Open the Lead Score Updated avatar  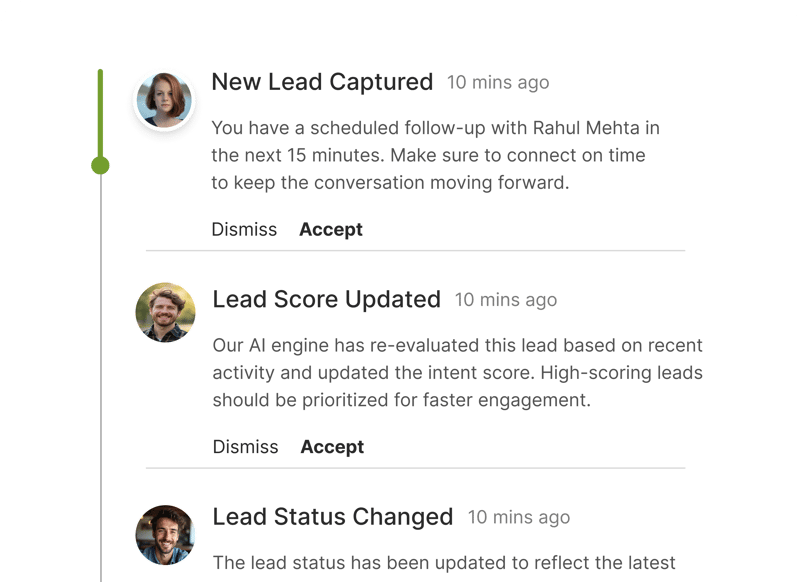coord(165,312)
